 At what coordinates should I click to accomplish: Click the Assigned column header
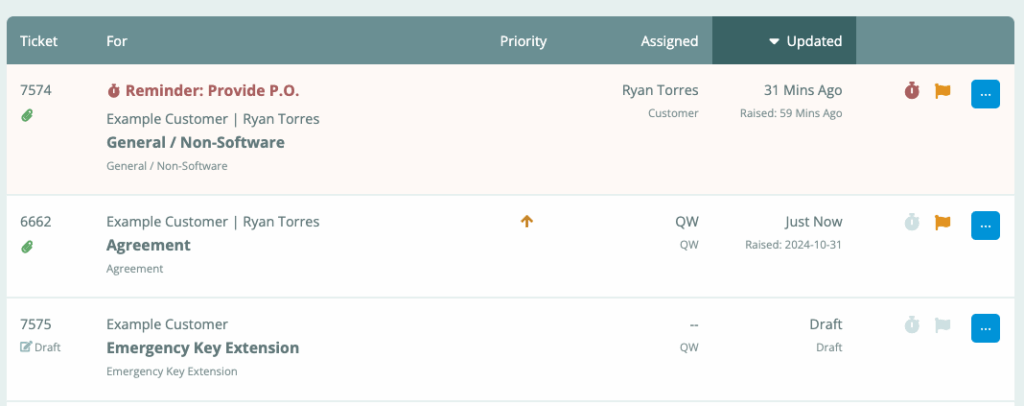[x=669, y=41]
